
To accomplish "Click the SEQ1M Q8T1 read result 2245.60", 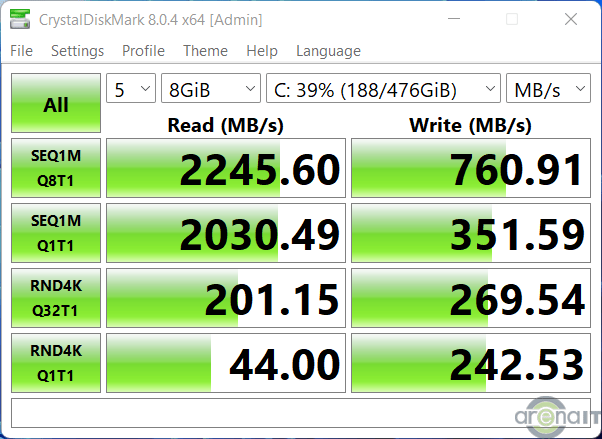I will click(225, 169).
